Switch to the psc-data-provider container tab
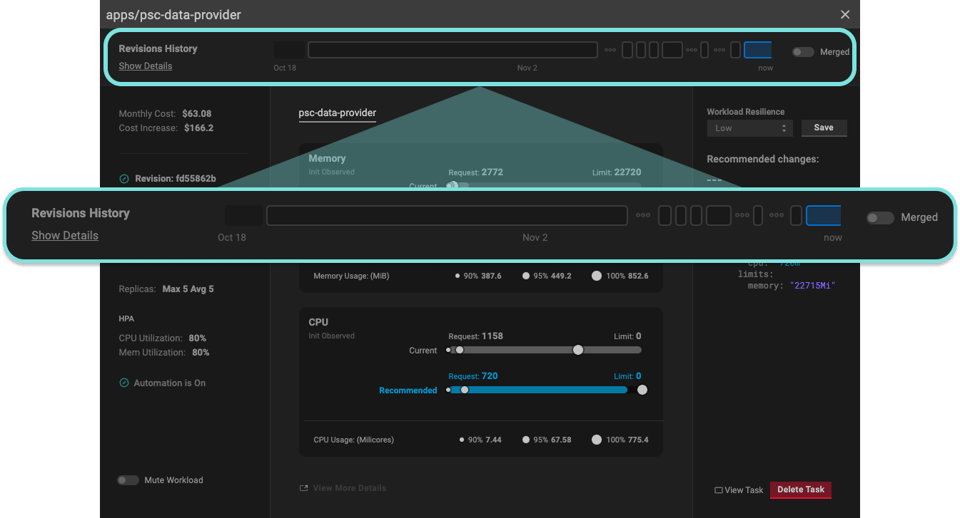960x518 pixels. coord(337,113)
